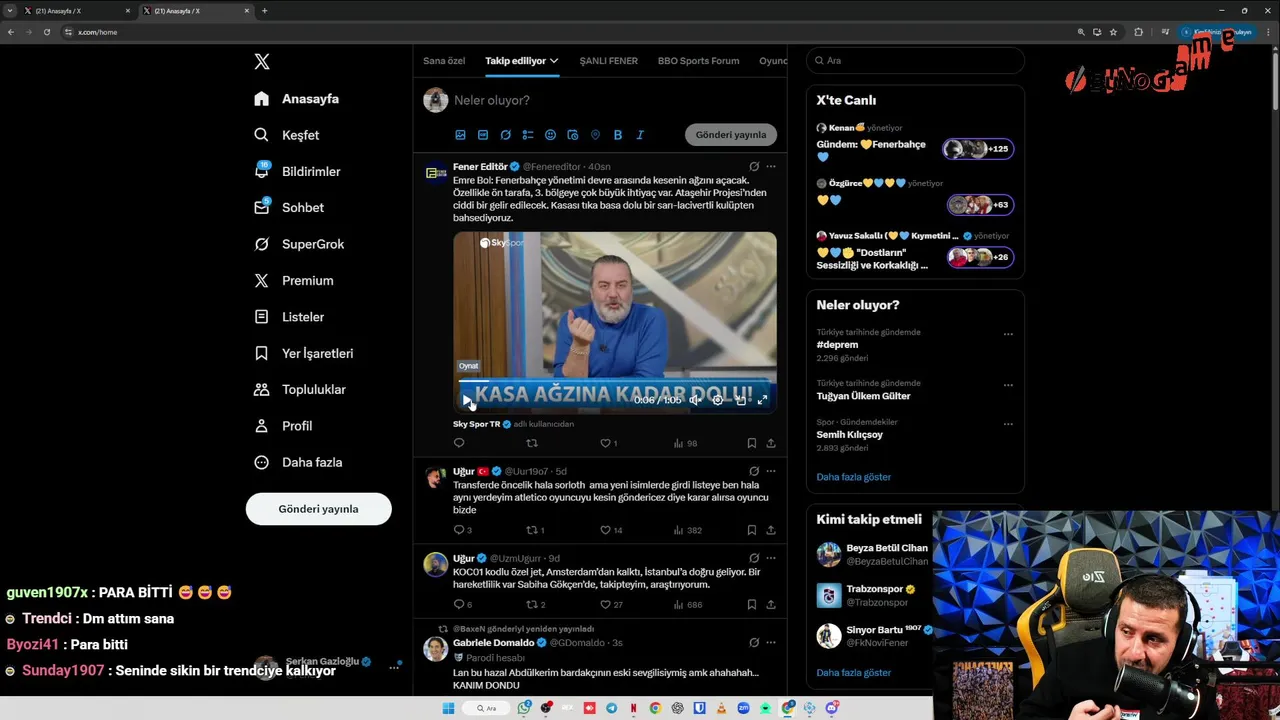
Task: Open Yer İşaretleri bookmarks
Action: [x=303, y=353]
